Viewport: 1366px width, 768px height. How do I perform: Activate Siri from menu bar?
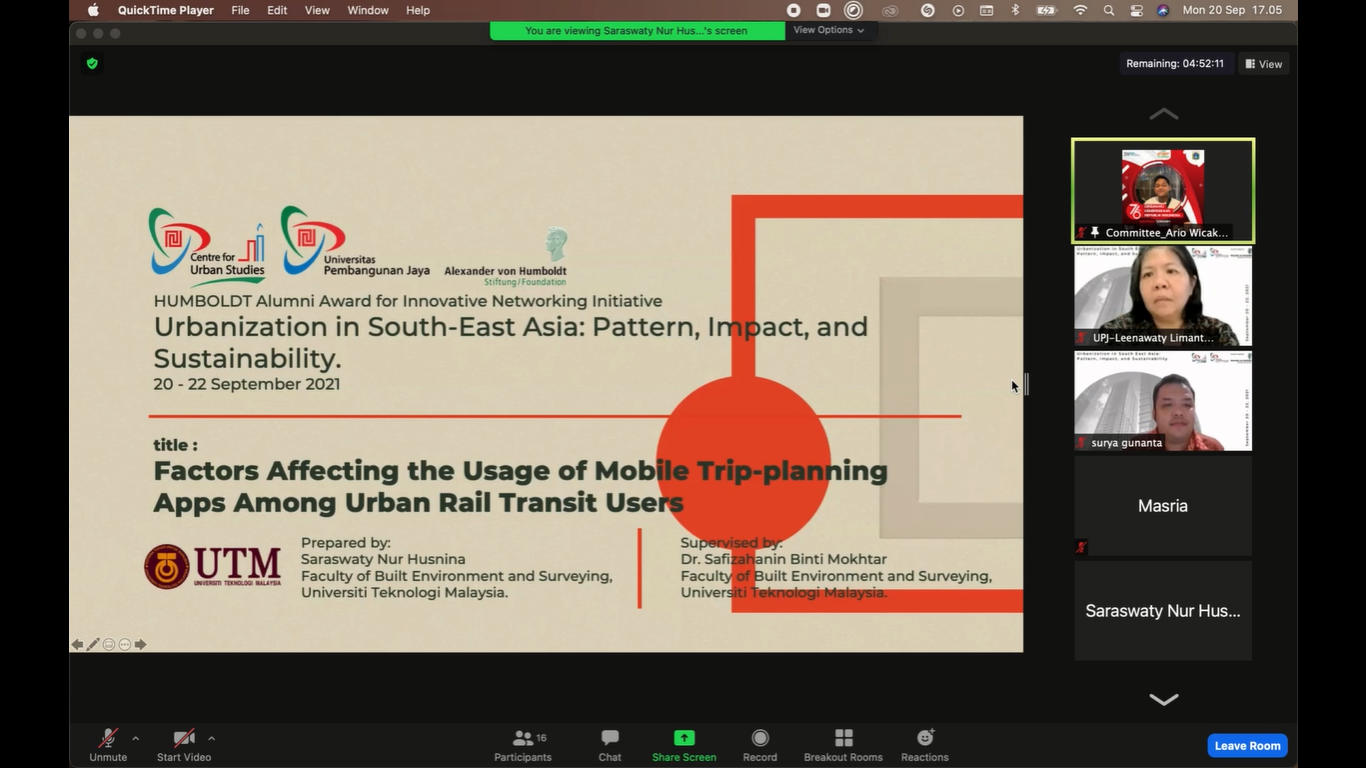(1163, 10)
